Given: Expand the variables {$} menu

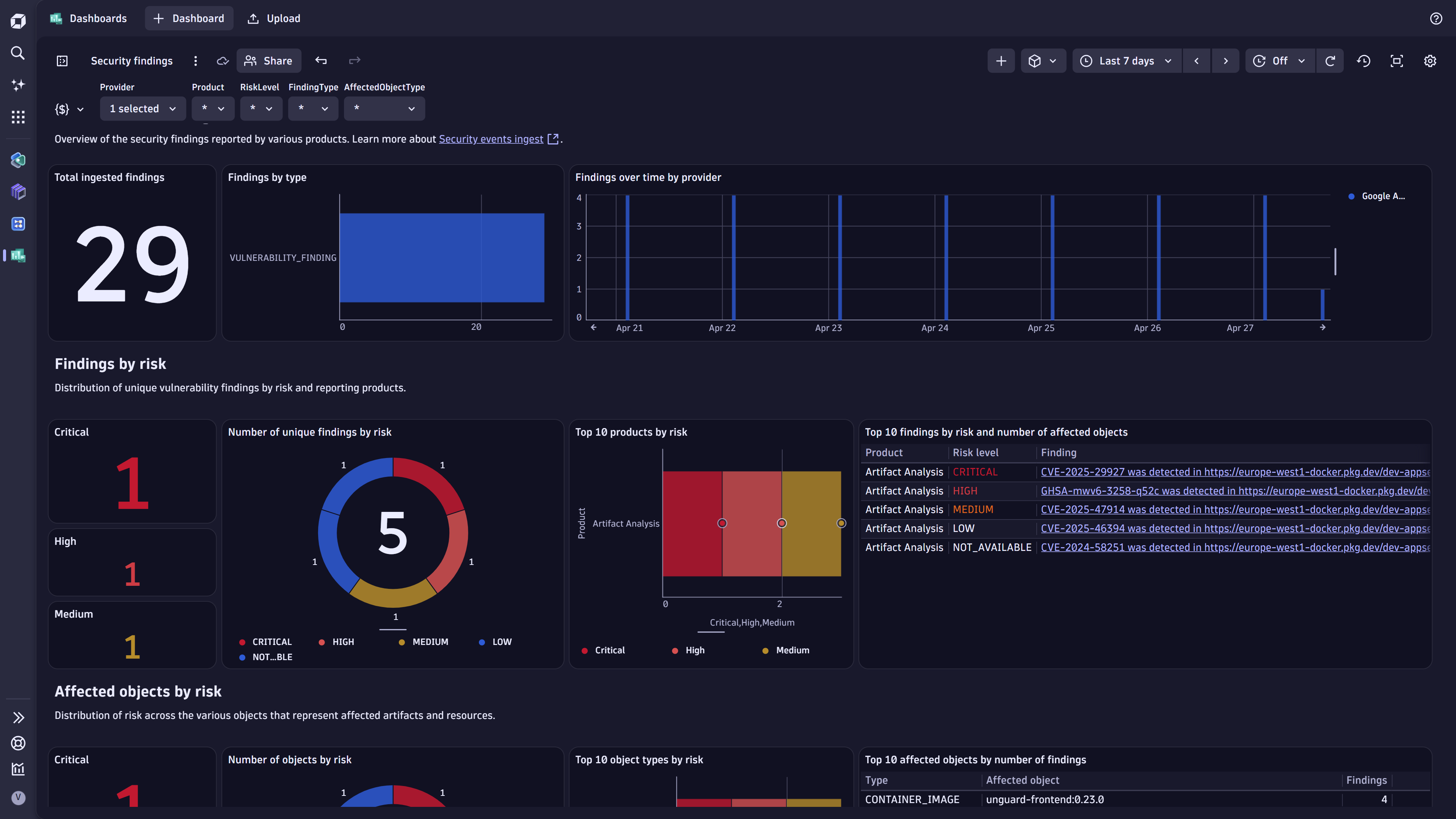Looking at the screenshot, I should [69, 109].
